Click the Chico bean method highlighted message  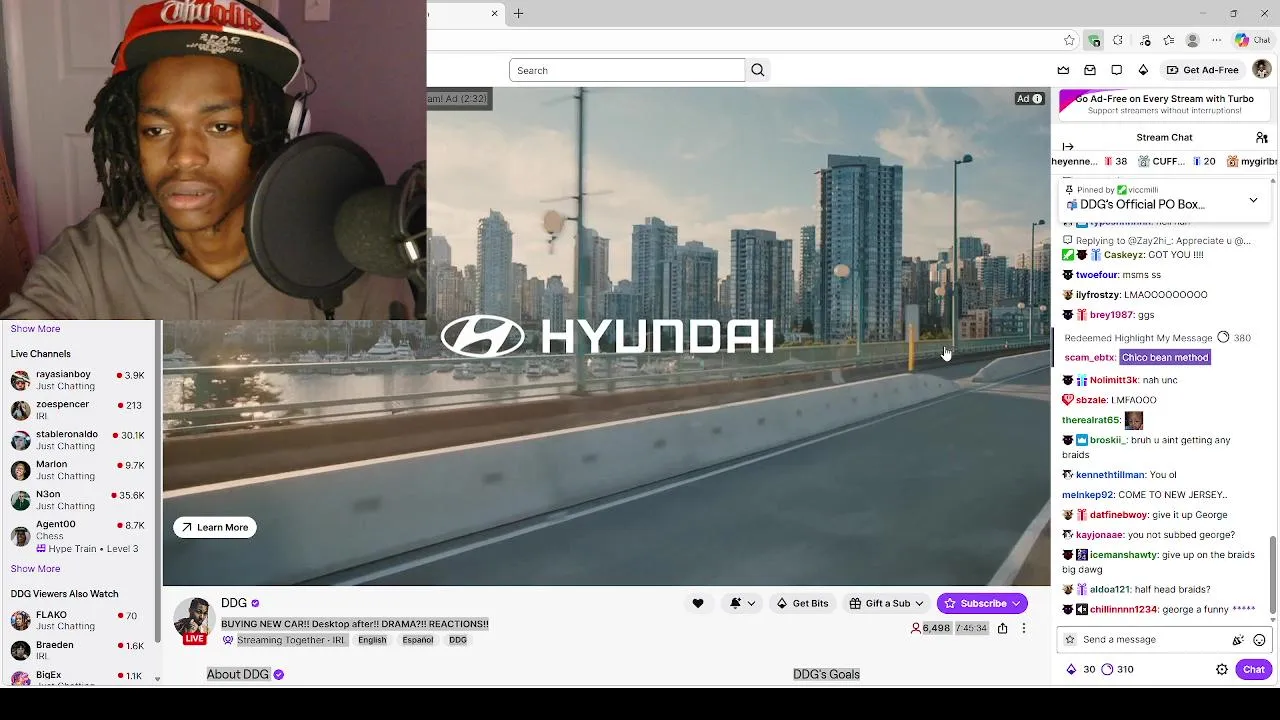coord(1165,357)
